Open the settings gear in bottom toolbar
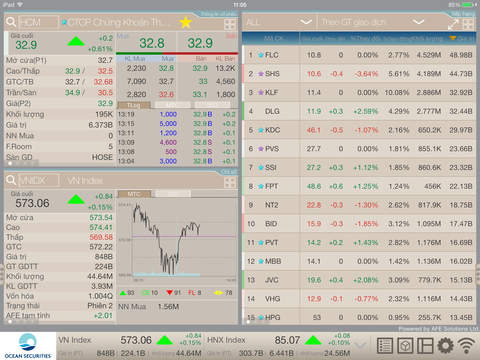This screenshot has width=480, height=360. point(445,345)
